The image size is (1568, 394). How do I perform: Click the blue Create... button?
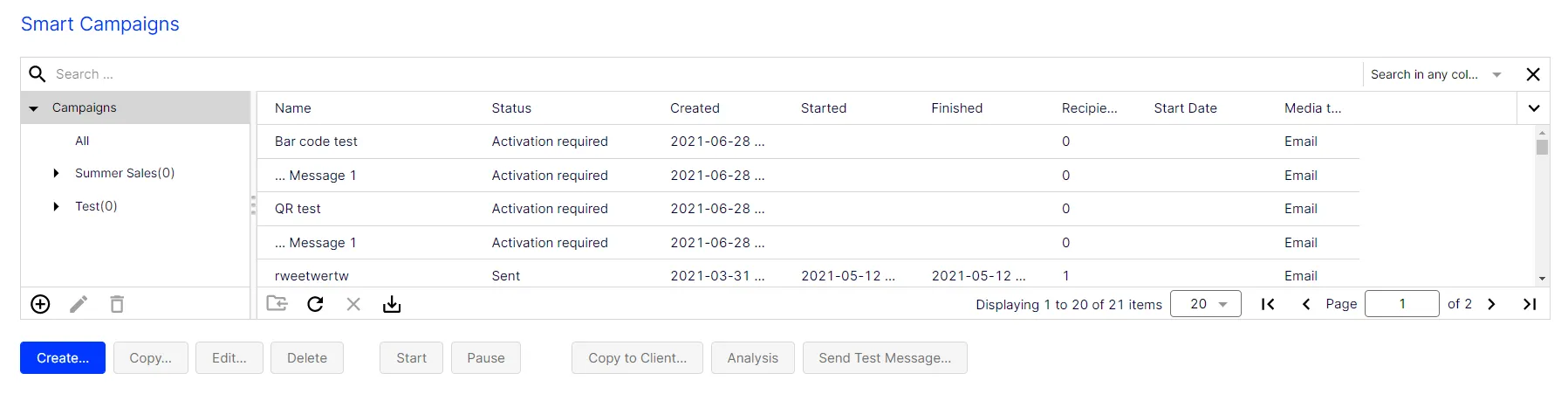pos(63,358)
